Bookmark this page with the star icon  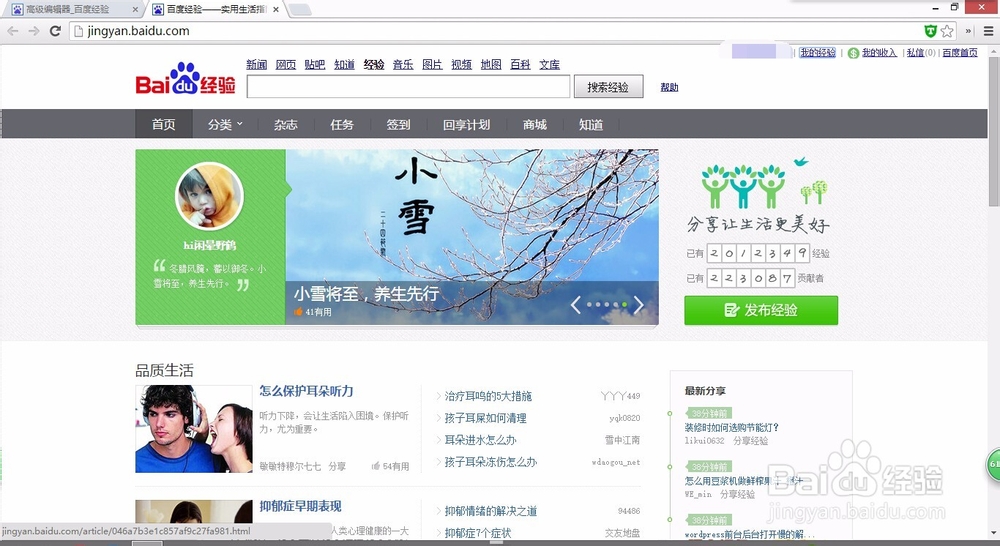(947, 31)
